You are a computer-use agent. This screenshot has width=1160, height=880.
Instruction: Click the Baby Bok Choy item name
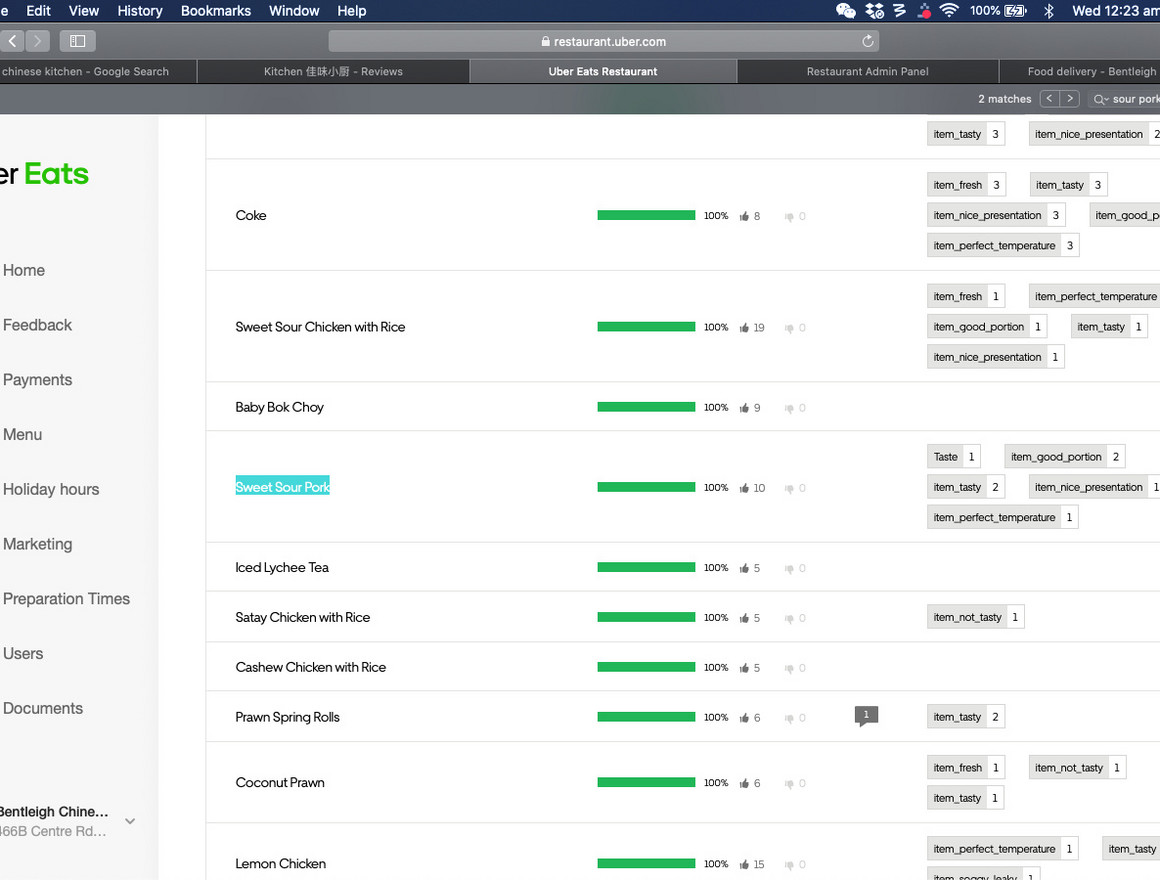coord(280,407)
